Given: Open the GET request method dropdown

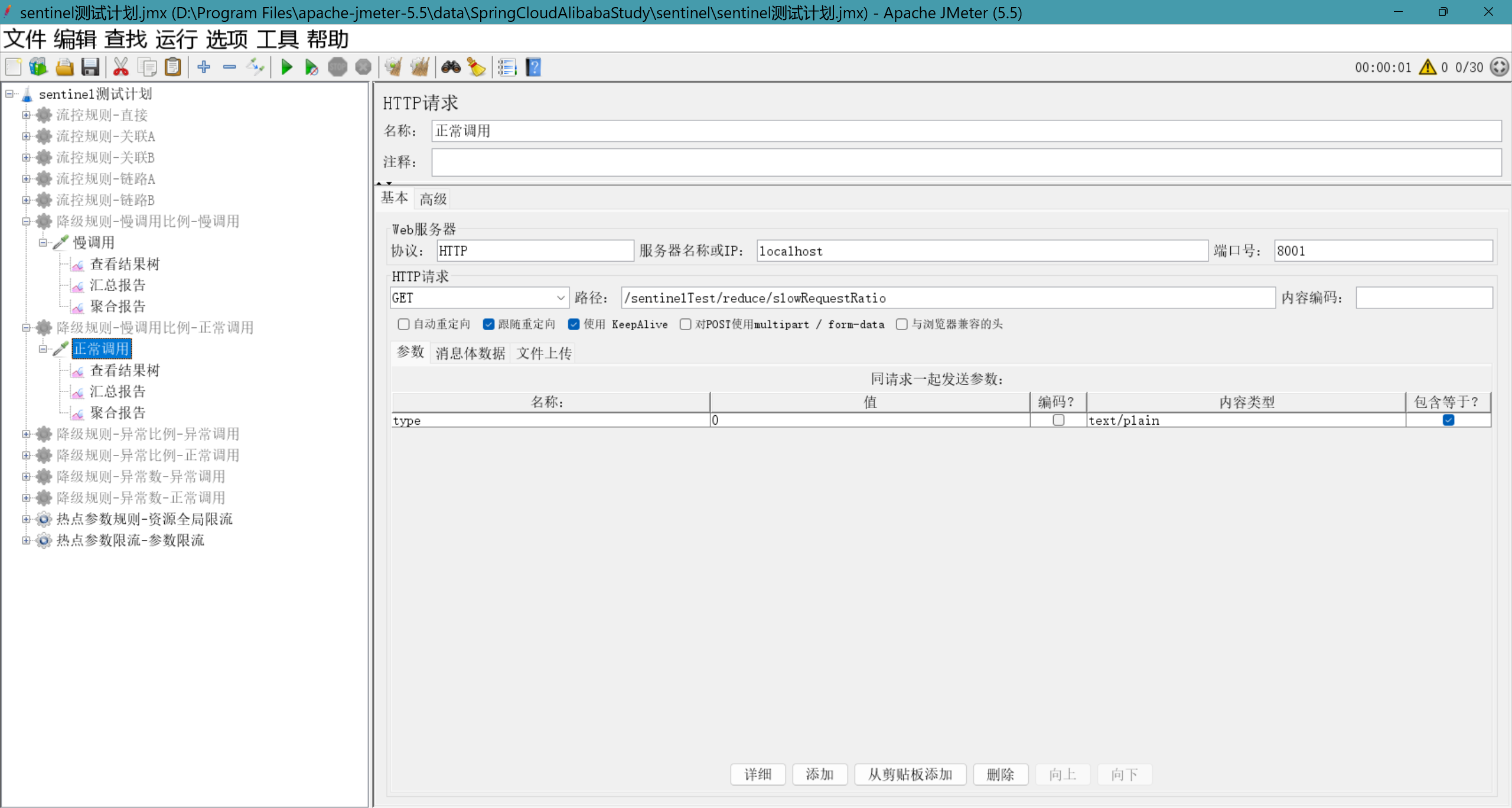Looking at the screenshot, I should [x=560, y=298].
